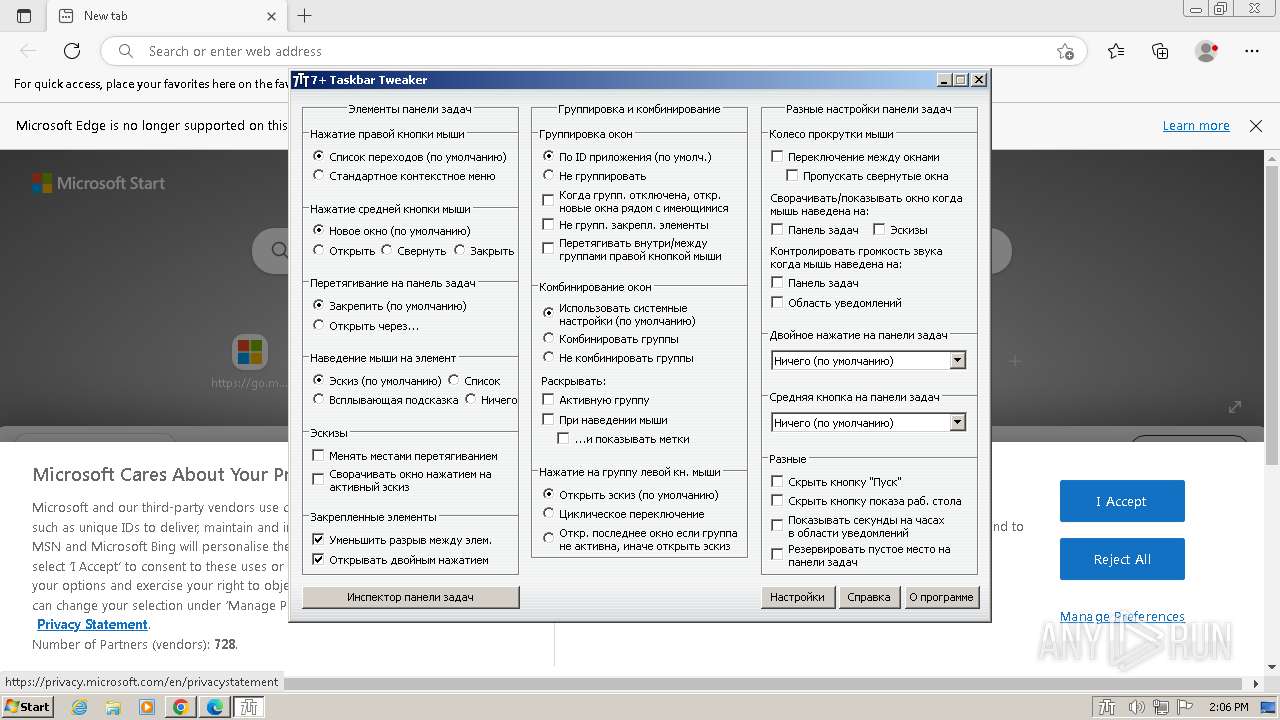Open Средняя кнопка на панели задач dropdown
Image resolution: width=1280 pixels, height=720 pixels.
click(868, 423)
